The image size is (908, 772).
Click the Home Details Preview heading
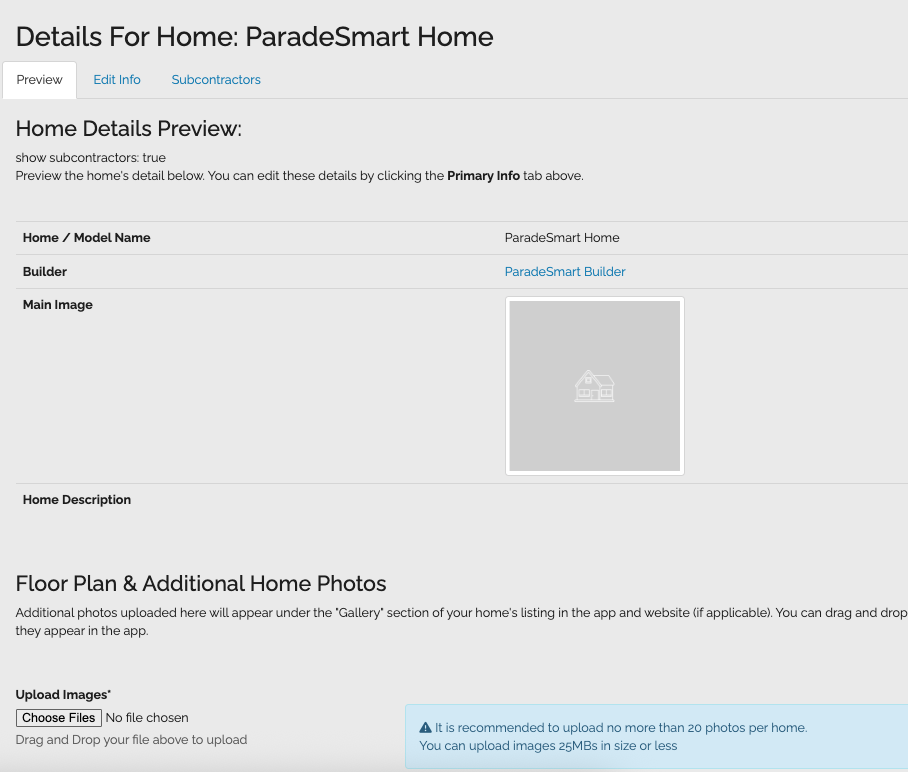(128, 129)
